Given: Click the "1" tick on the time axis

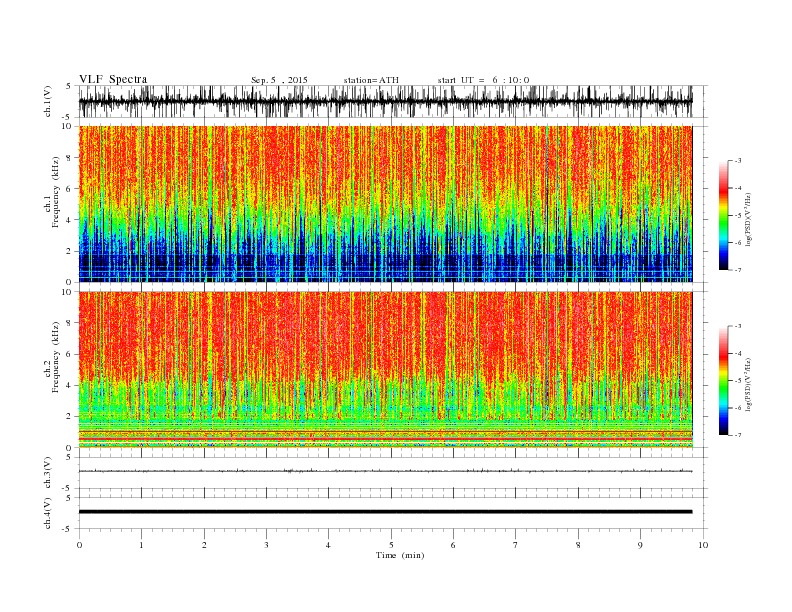Looking at the screenshot, I should tap(141, 545).
